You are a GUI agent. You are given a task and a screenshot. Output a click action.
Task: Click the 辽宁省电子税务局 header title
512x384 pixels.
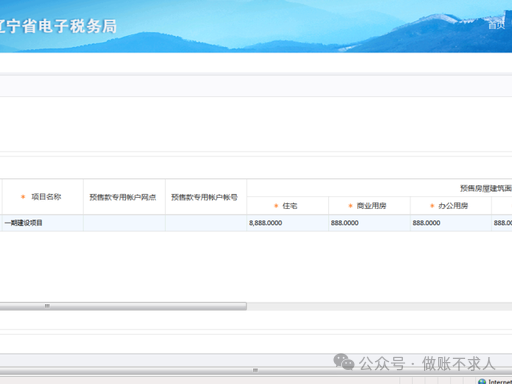coord(57,26)
